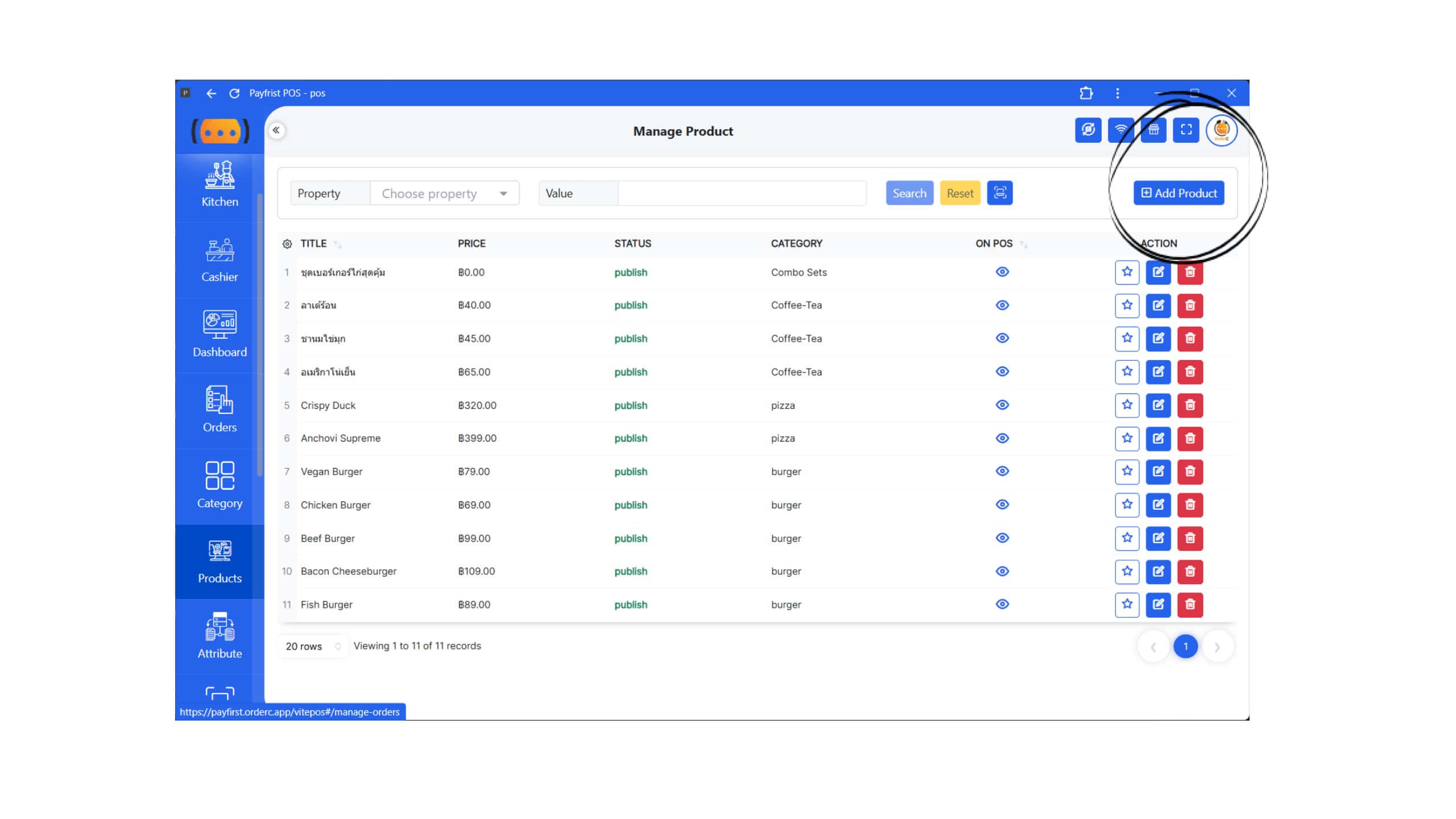Open the Choose property dropdown
1456x819 pixels.
(444, 193)
